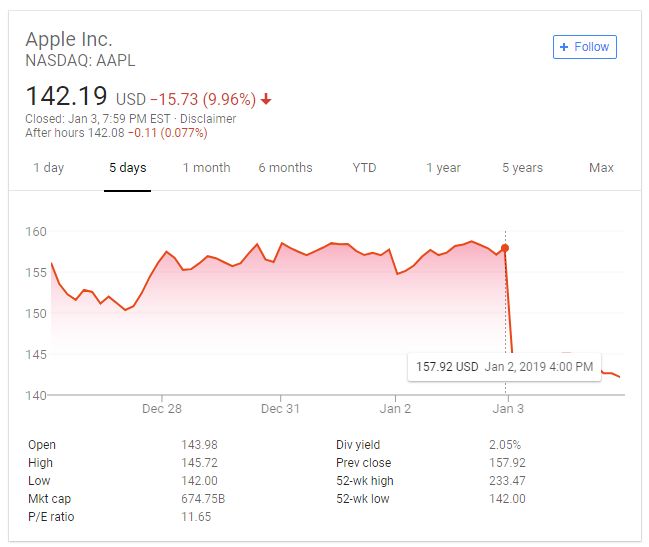Click the red down arrow icon
Image resolution: width=649 pixels, height=547 pixels.
click(266, 99)
